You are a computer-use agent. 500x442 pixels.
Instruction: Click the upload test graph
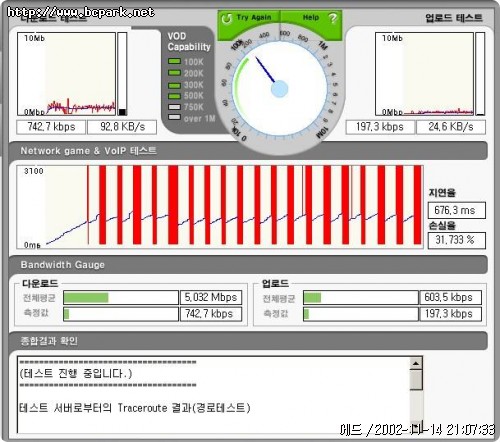tap(424, 74)
